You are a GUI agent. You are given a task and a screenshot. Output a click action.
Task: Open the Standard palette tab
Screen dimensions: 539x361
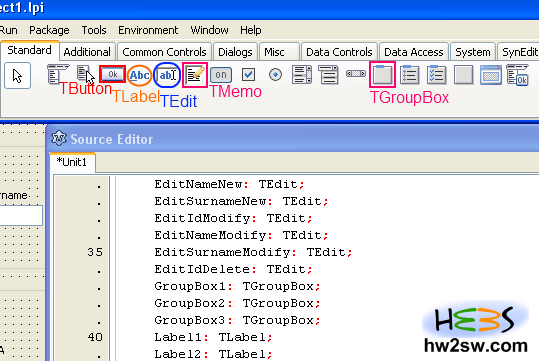(x=30, y=50)
